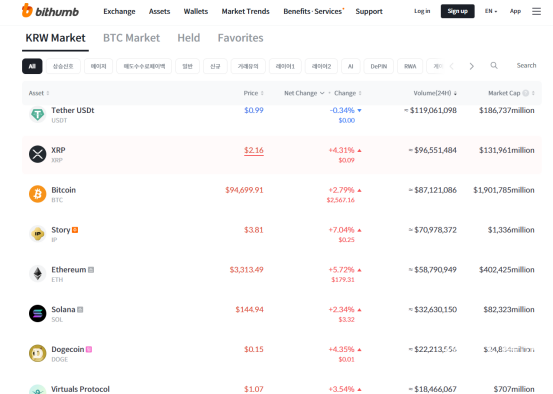Click the Story IP coin icon
Screen dimensions: 553x394
point(37,234)
